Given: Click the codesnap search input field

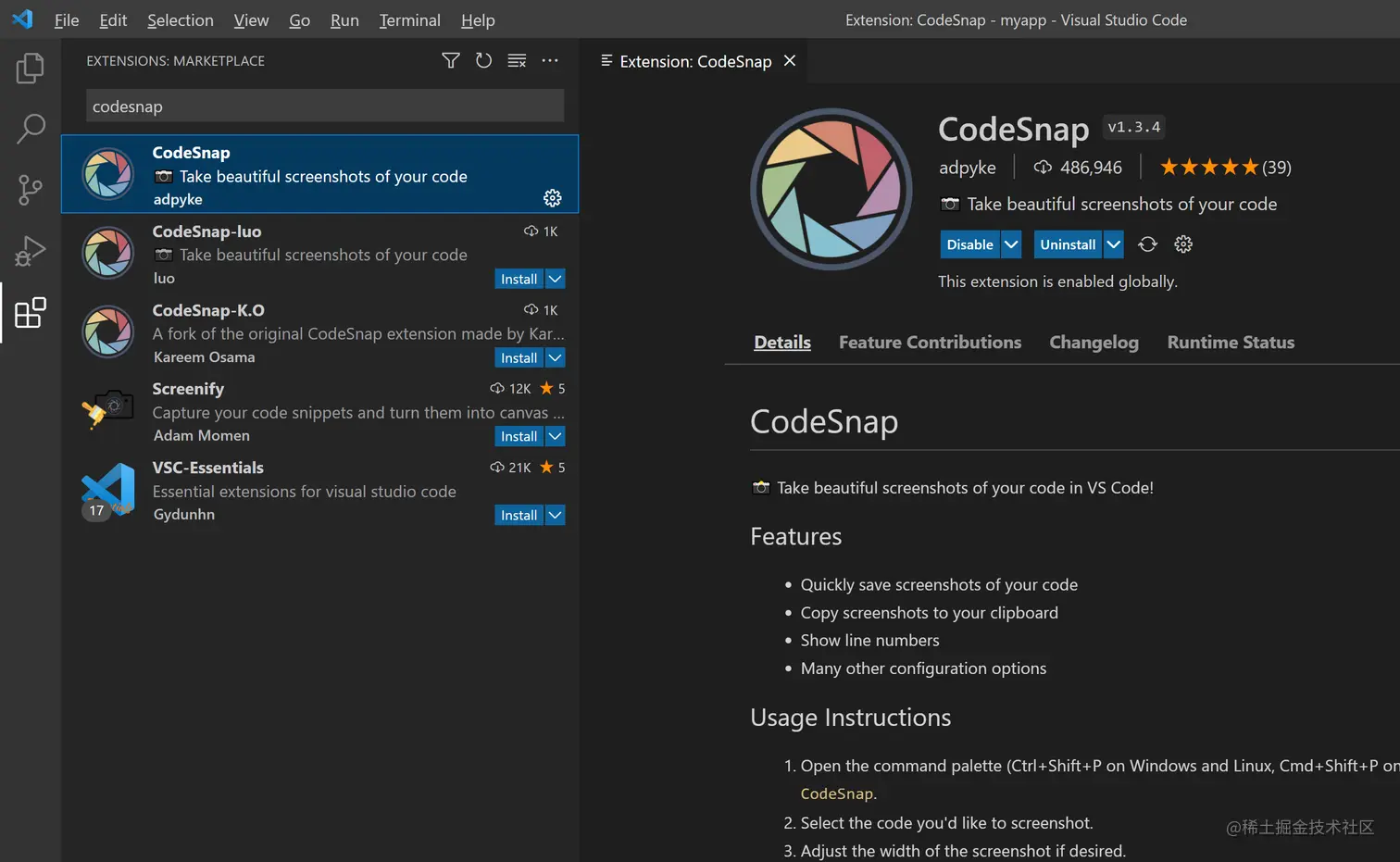Looking at the screenshot, I should click(x=324, y=106).
